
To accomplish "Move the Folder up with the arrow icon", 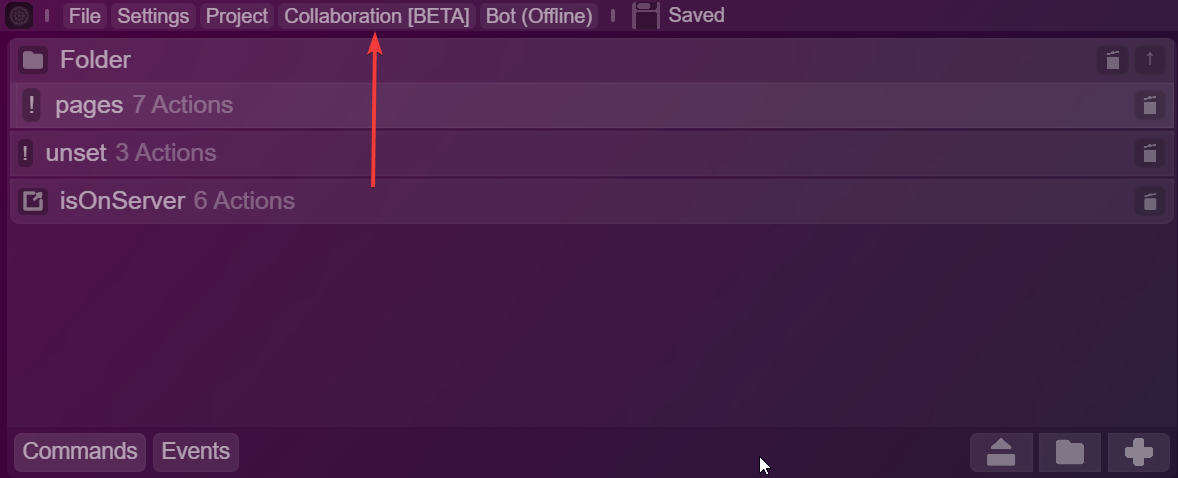I will pos(1149,60).
